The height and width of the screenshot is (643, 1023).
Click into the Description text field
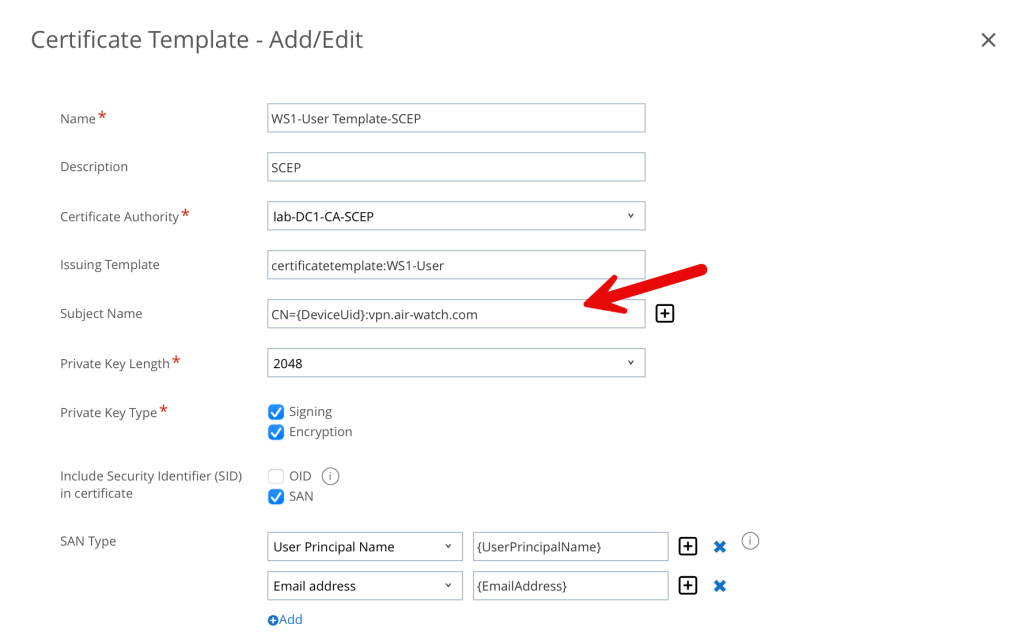tap(456, 167)
